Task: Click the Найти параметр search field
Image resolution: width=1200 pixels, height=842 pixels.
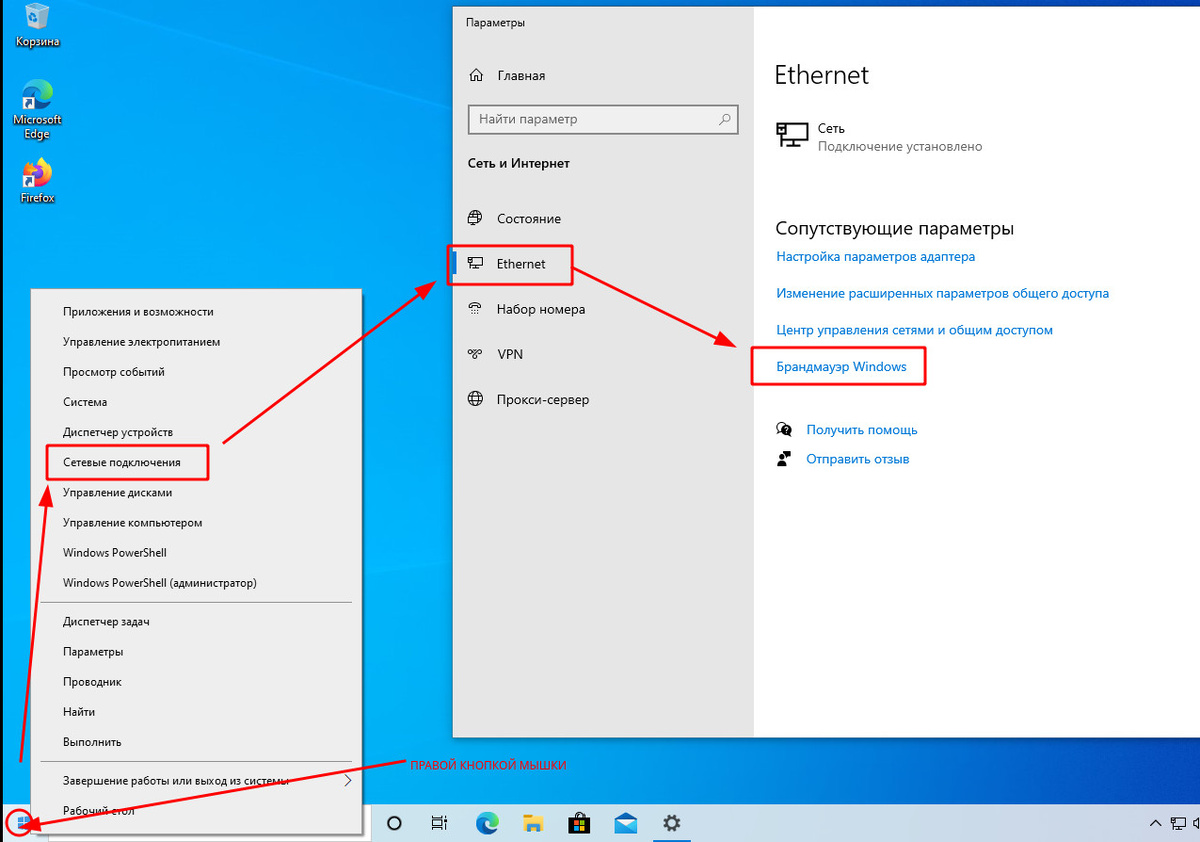Action: (x=603, y=119)
